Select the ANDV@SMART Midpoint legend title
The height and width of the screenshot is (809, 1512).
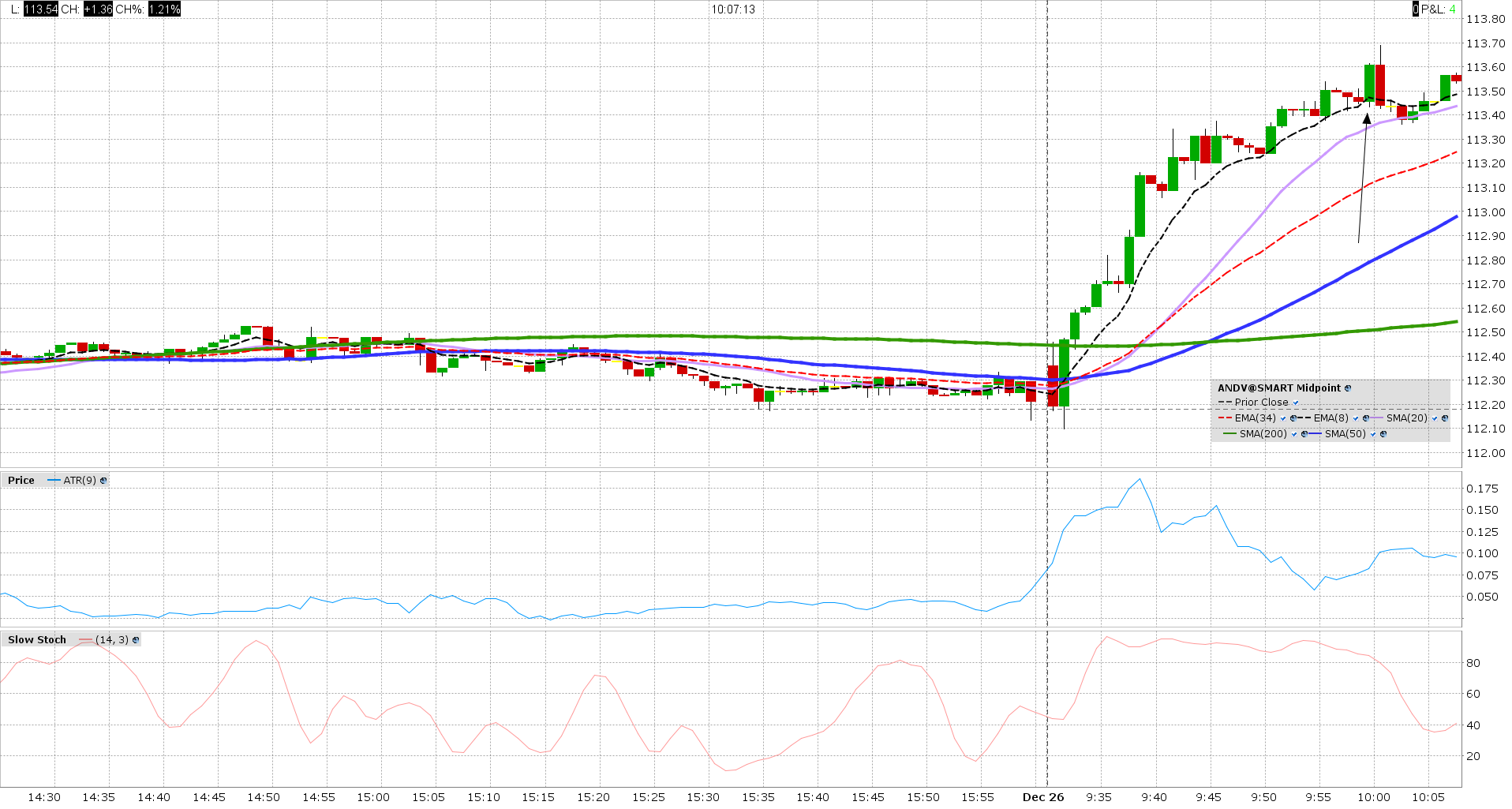[1279, 388]
